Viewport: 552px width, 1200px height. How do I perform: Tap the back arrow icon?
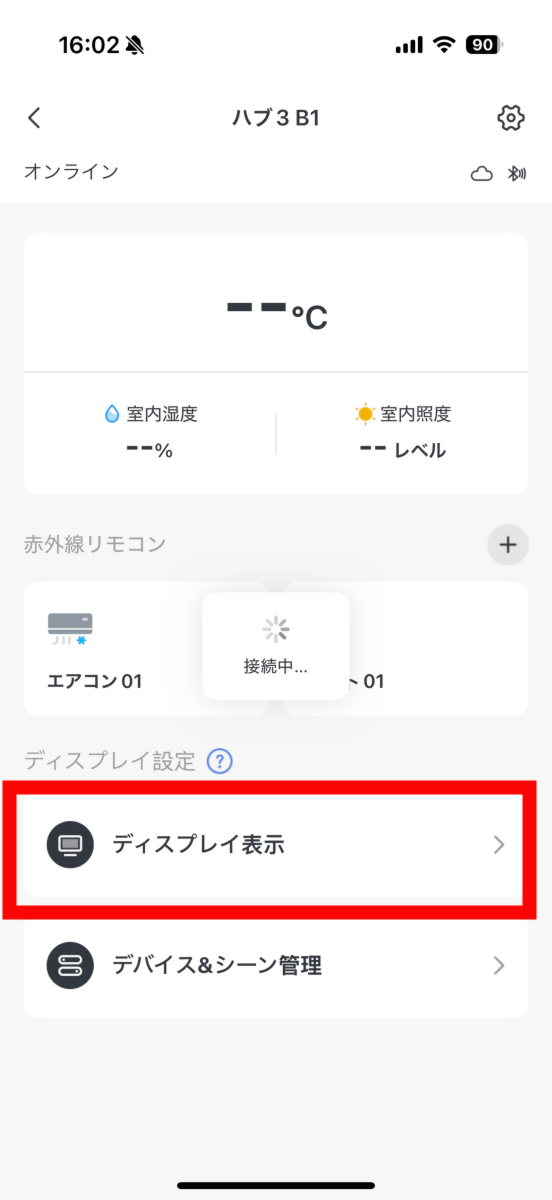click(x=34, y=118)
